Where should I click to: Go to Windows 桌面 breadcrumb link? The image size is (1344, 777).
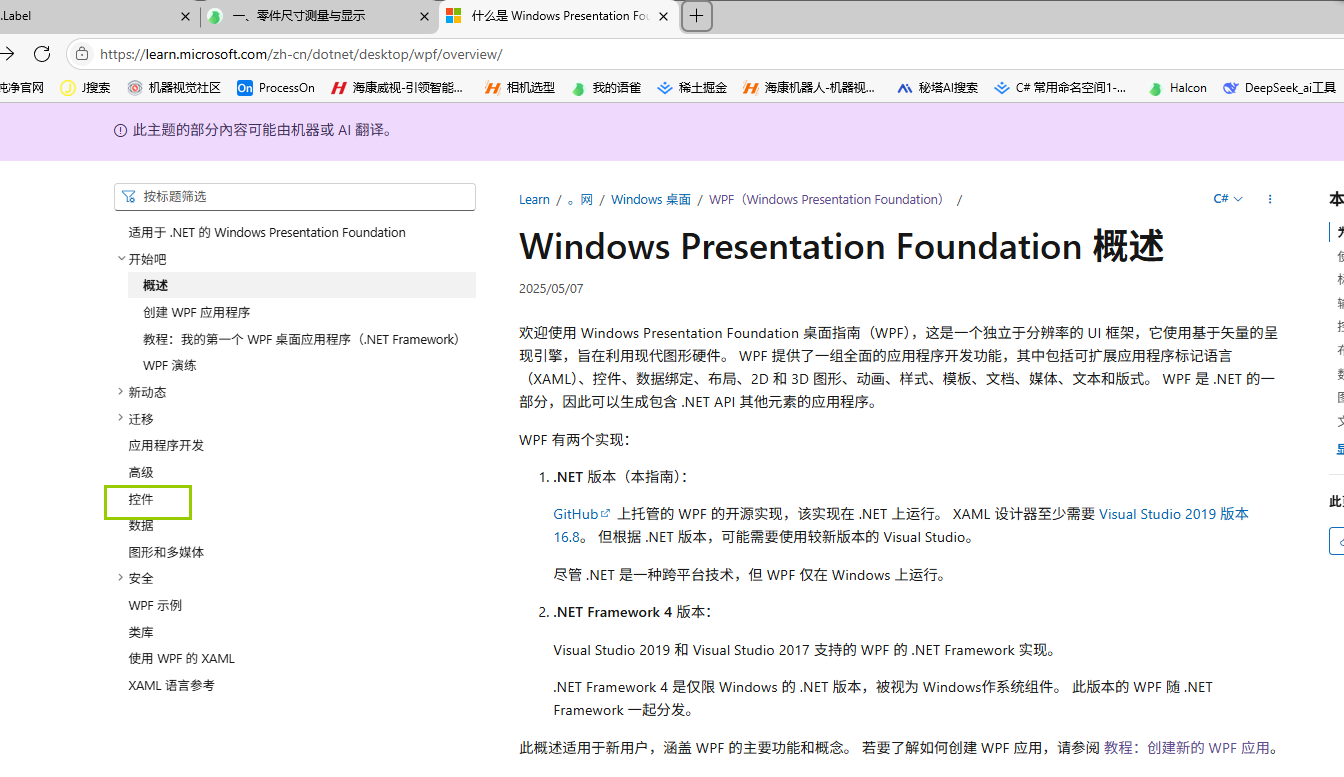tap(651, 199)
